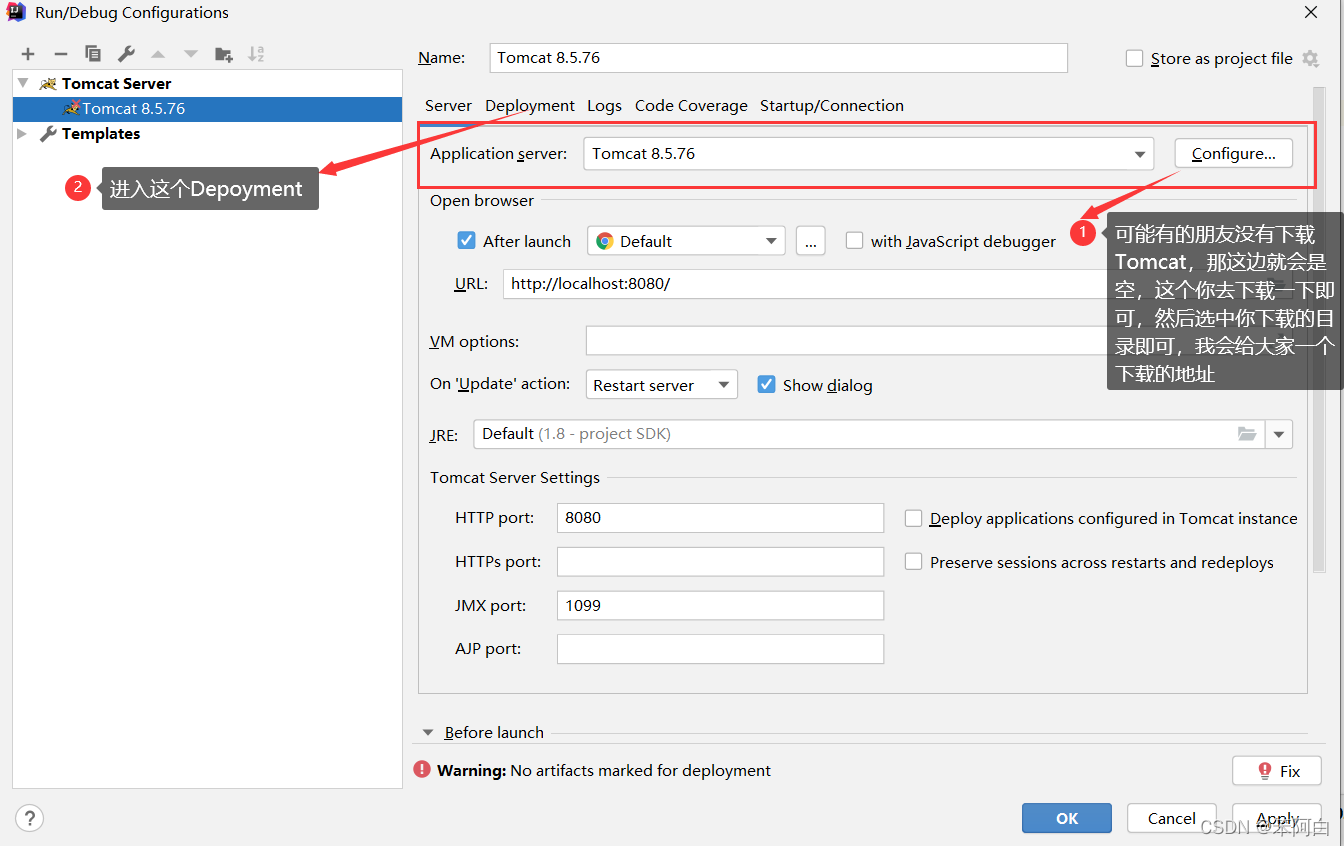1344x846 pixels.
Task: Click the IntelliJ icon in title bar
Action: (17, 13)
